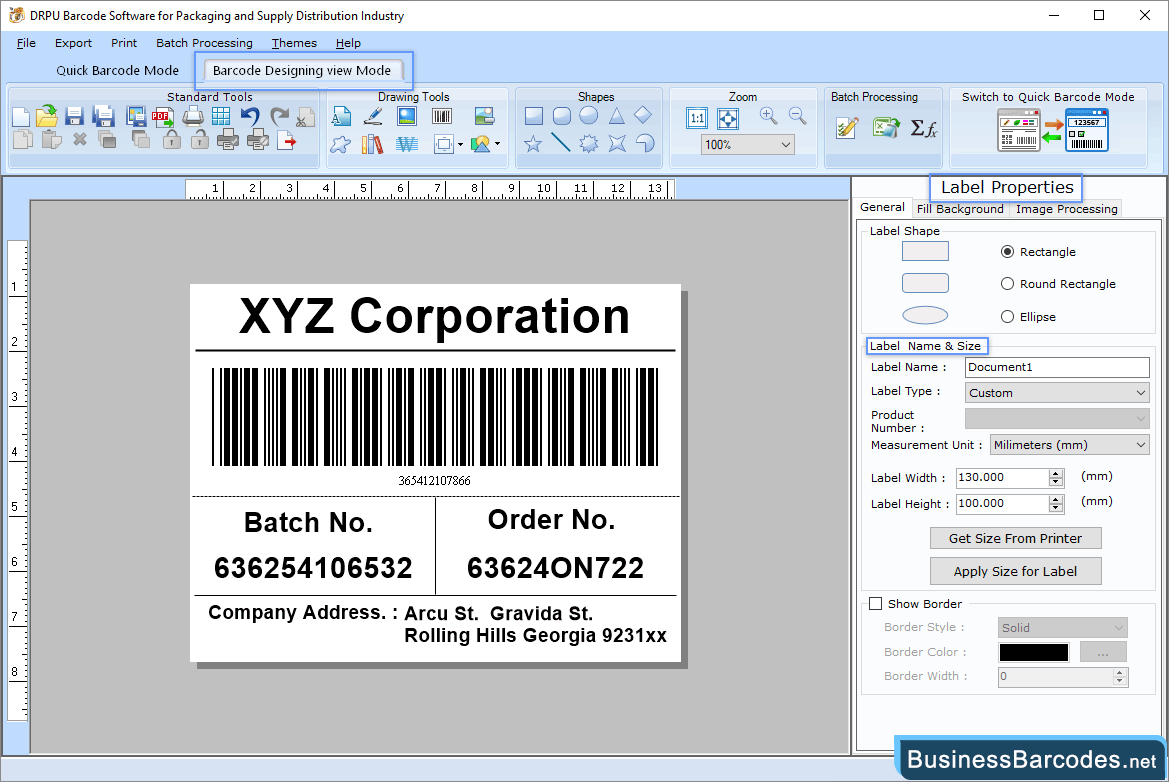The height and width of the screenshot is (782, 1169).
Task: Choose the diagonal line shape tool
Action: 561,142
